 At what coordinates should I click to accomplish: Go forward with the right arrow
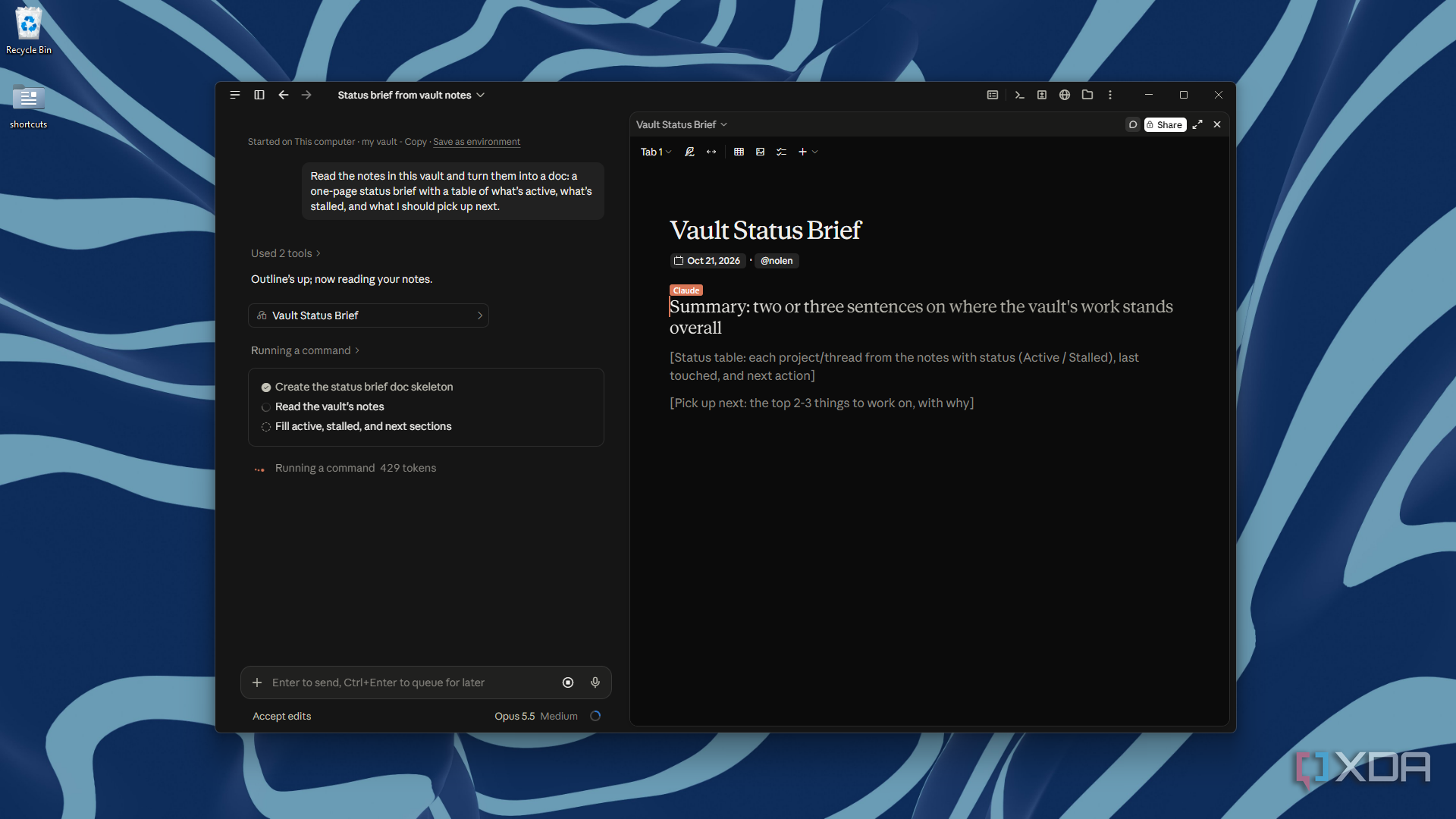(306, 95)
